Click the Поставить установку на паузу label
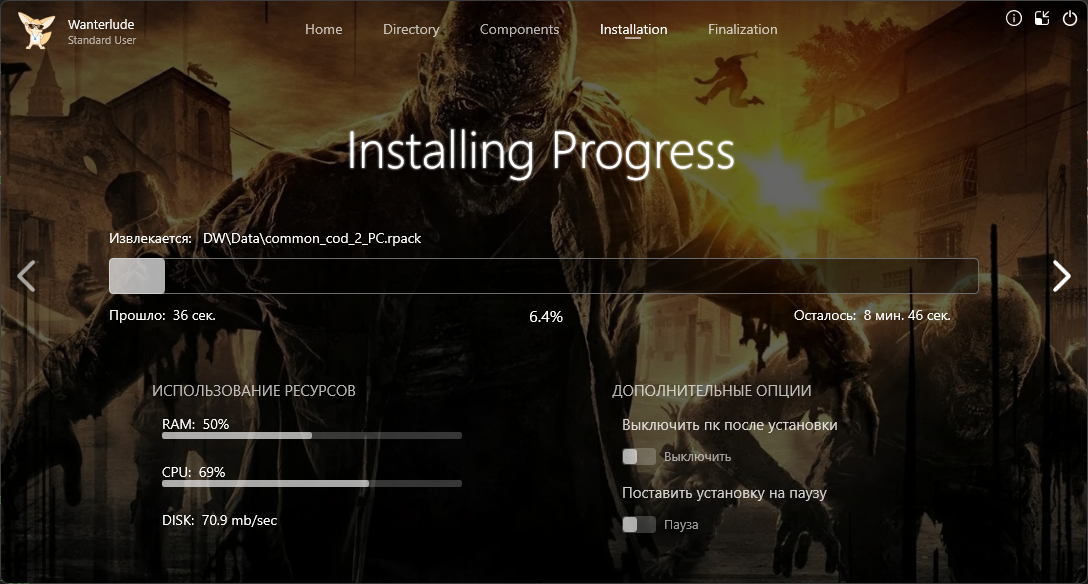 point(724,492)
